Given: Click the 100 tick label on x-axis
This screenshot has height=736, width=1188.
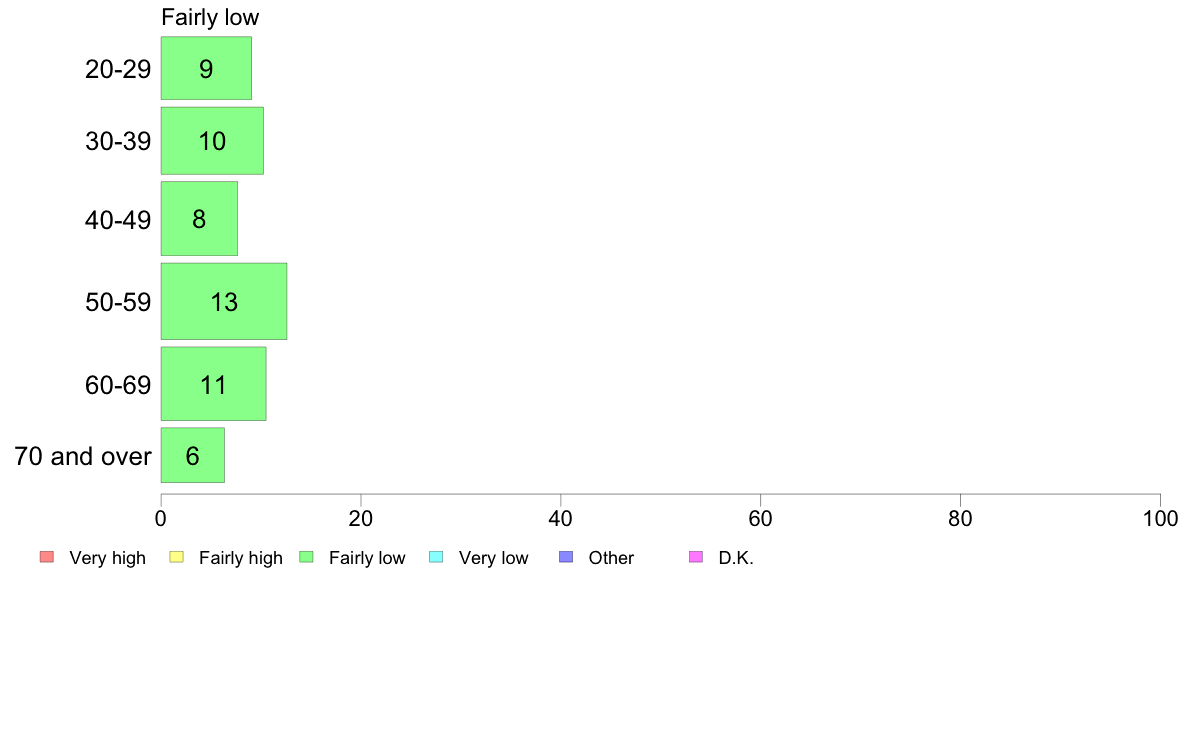Looking at the screenshot, I should 1160,518.
